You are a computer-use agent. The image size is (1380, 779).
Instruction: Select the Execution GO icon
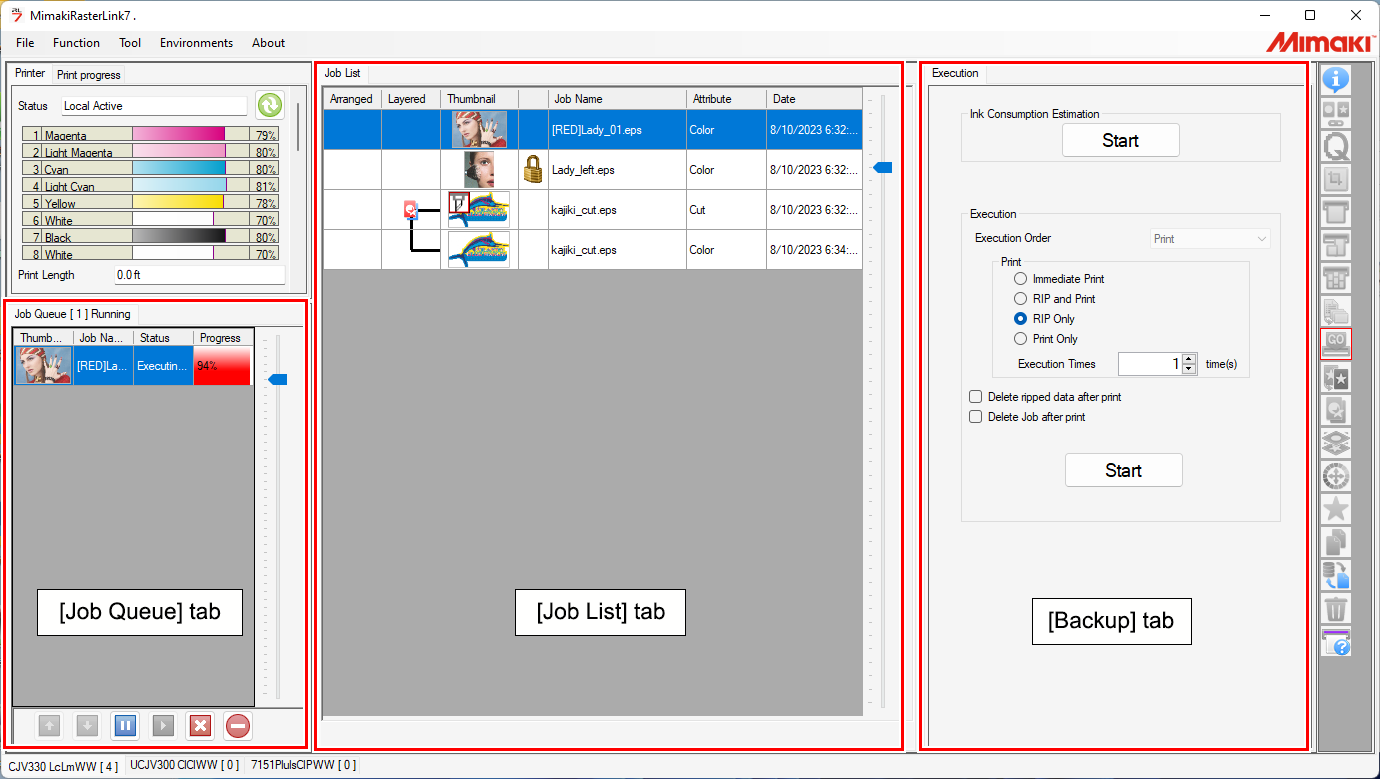click(x=1335, y=343)
